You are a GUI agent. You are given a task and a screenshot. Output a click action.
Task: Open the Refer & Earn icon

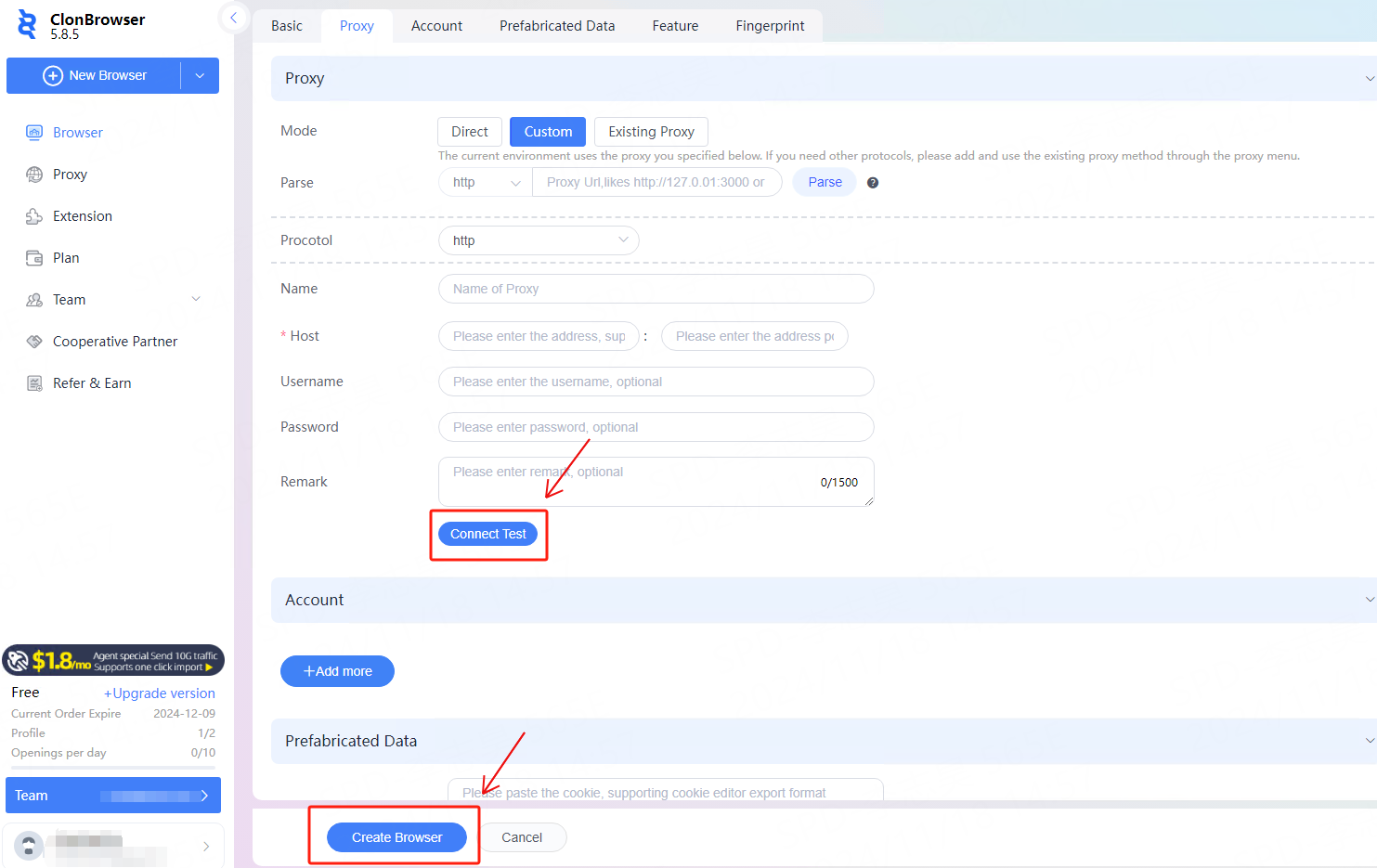point(34,383)
